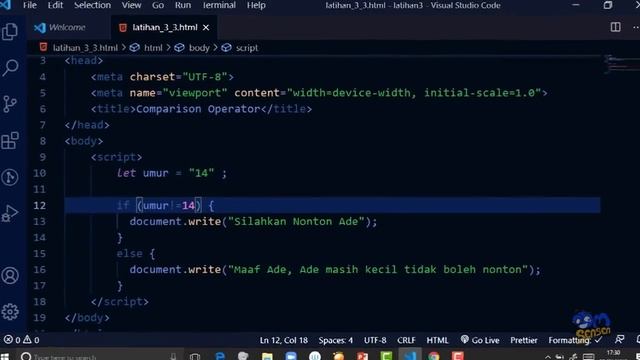Click the latihan_3_3.html breadcrumb item
Image resolution: width=640 pixels, height=360 pixels.
[x=85, y=48]
